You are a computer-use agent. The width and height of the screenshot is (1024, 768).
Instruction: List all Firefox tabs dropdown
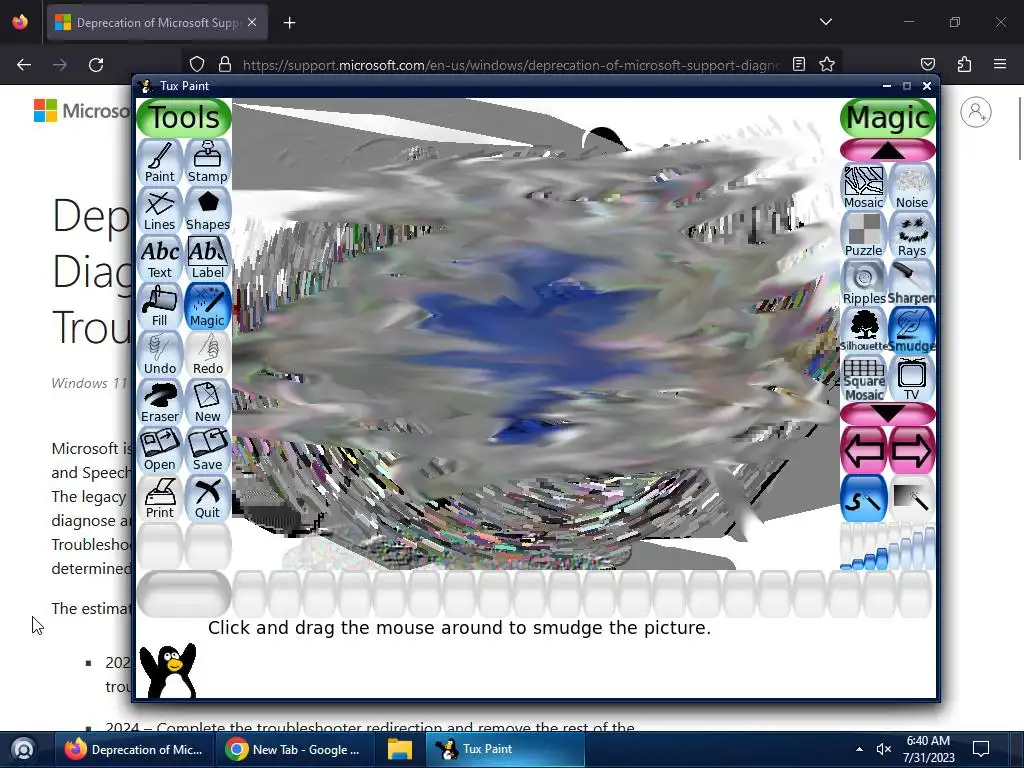pyautogui.click(x=825, y=22)
